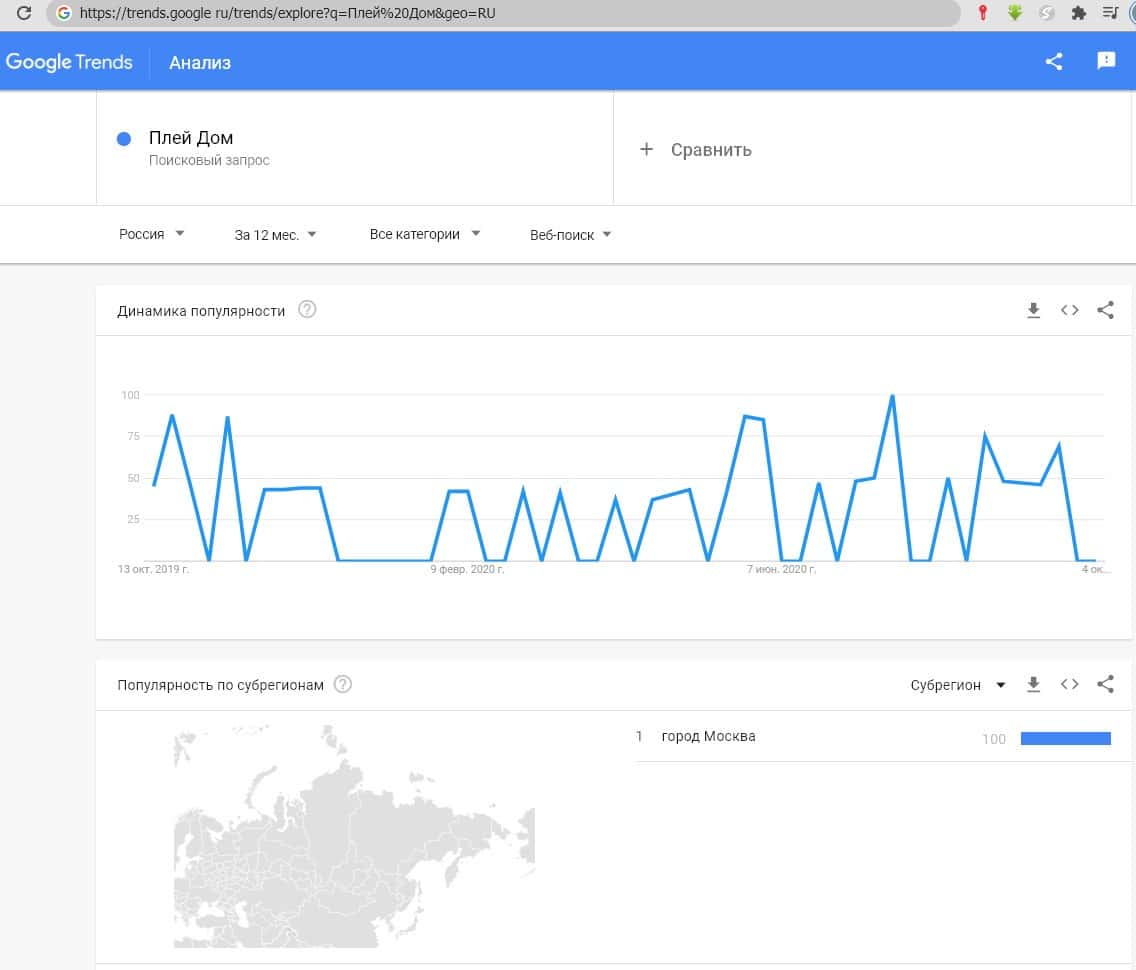Get the embed code for Динамика популярности chart
This screenshot has height=970, width=1136.
[1069, 310]
